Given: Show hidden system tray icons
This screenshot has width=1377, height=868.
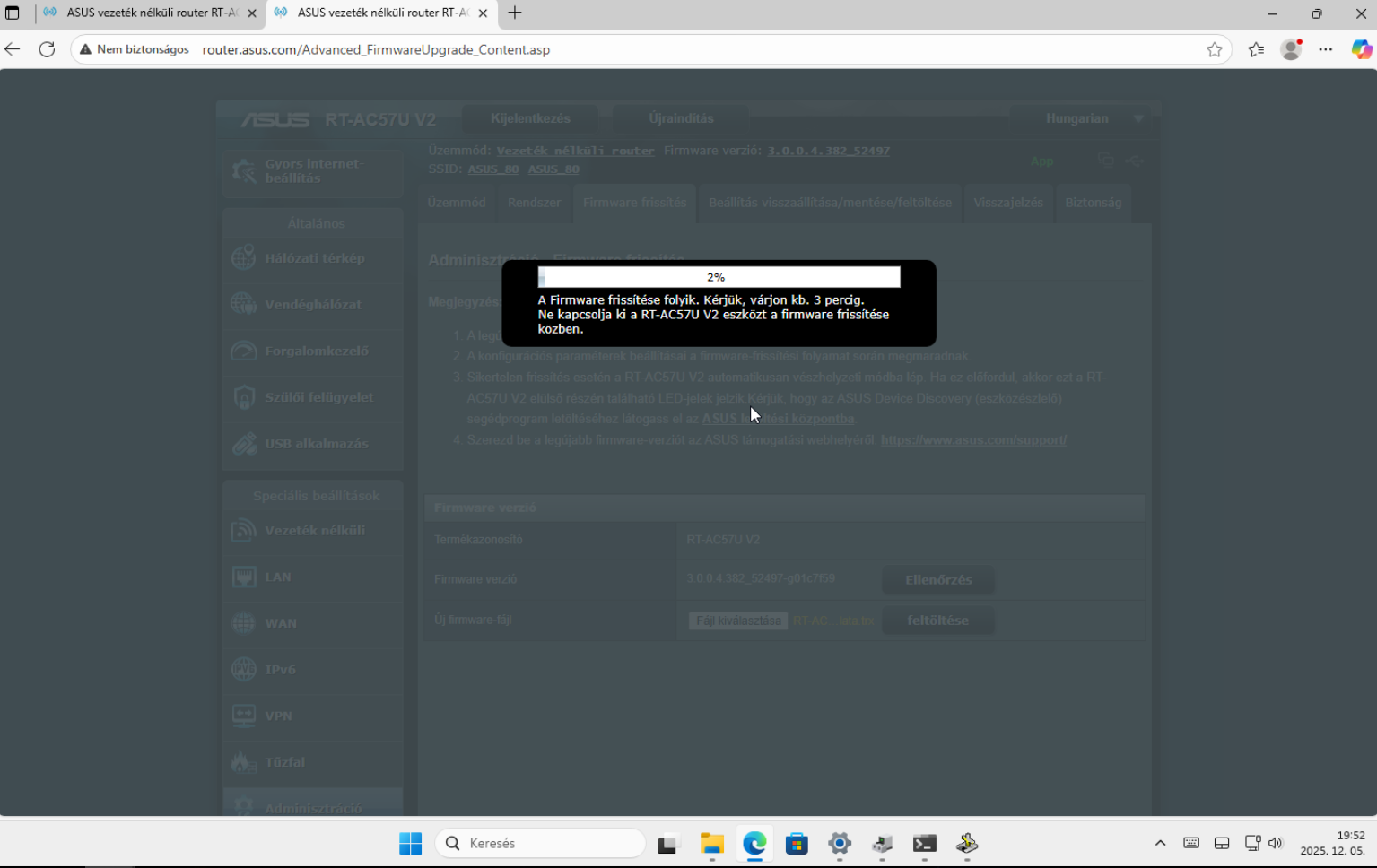Looking at the screenshot, I should 1160,843.
